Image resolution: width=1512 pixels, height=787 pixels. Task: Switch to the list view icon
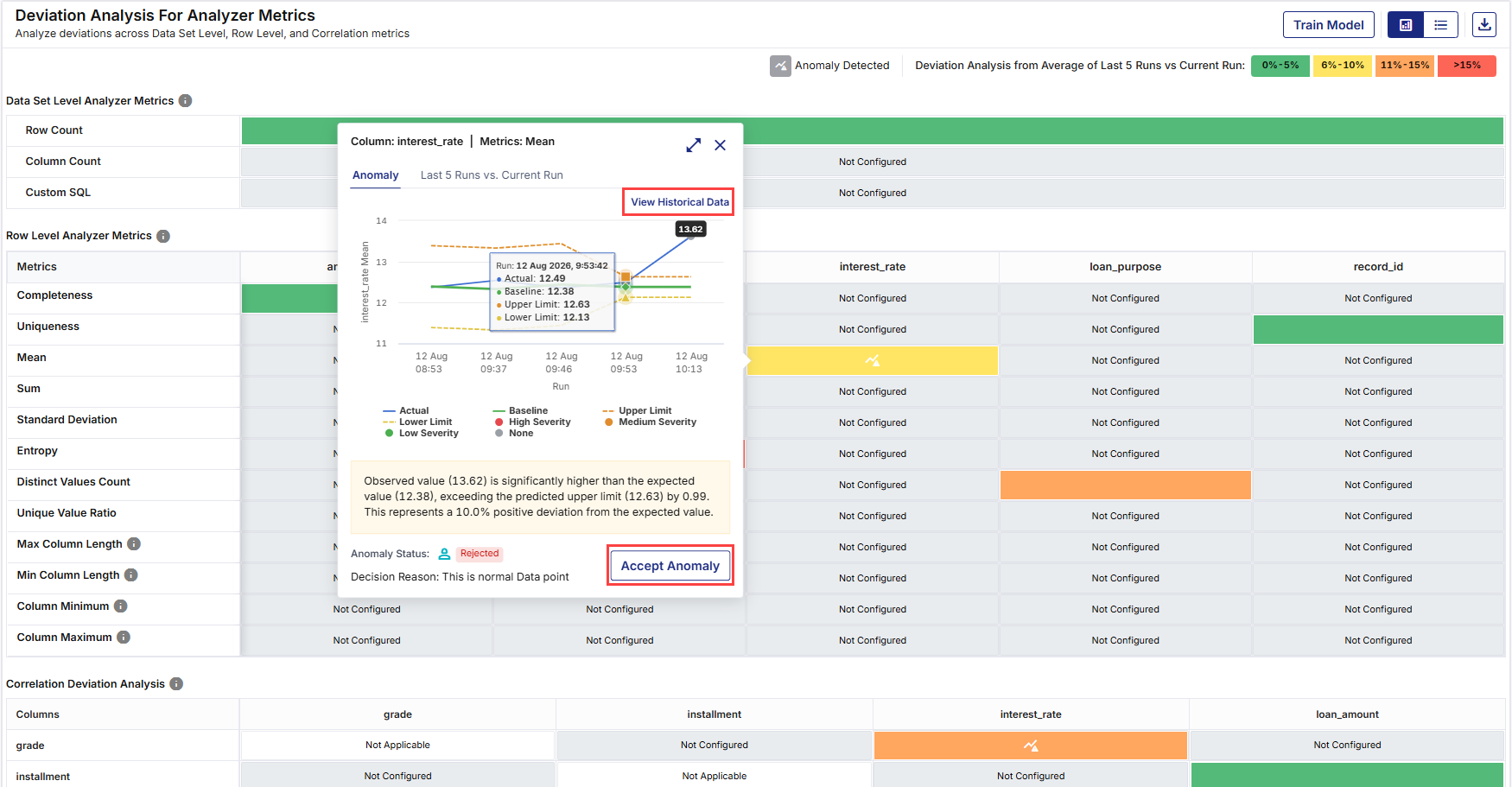click(x=1440, y=25)
